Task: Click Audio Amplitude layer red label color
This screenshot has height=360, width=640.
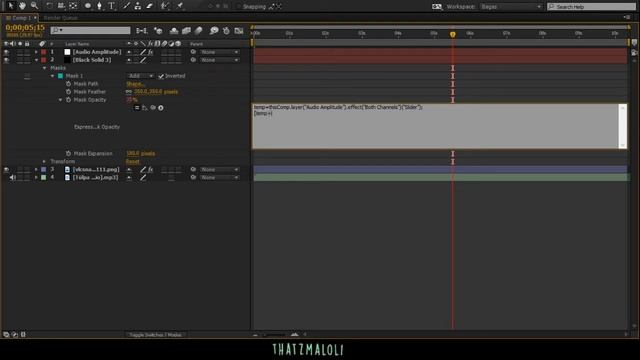Action: (44, 52)
